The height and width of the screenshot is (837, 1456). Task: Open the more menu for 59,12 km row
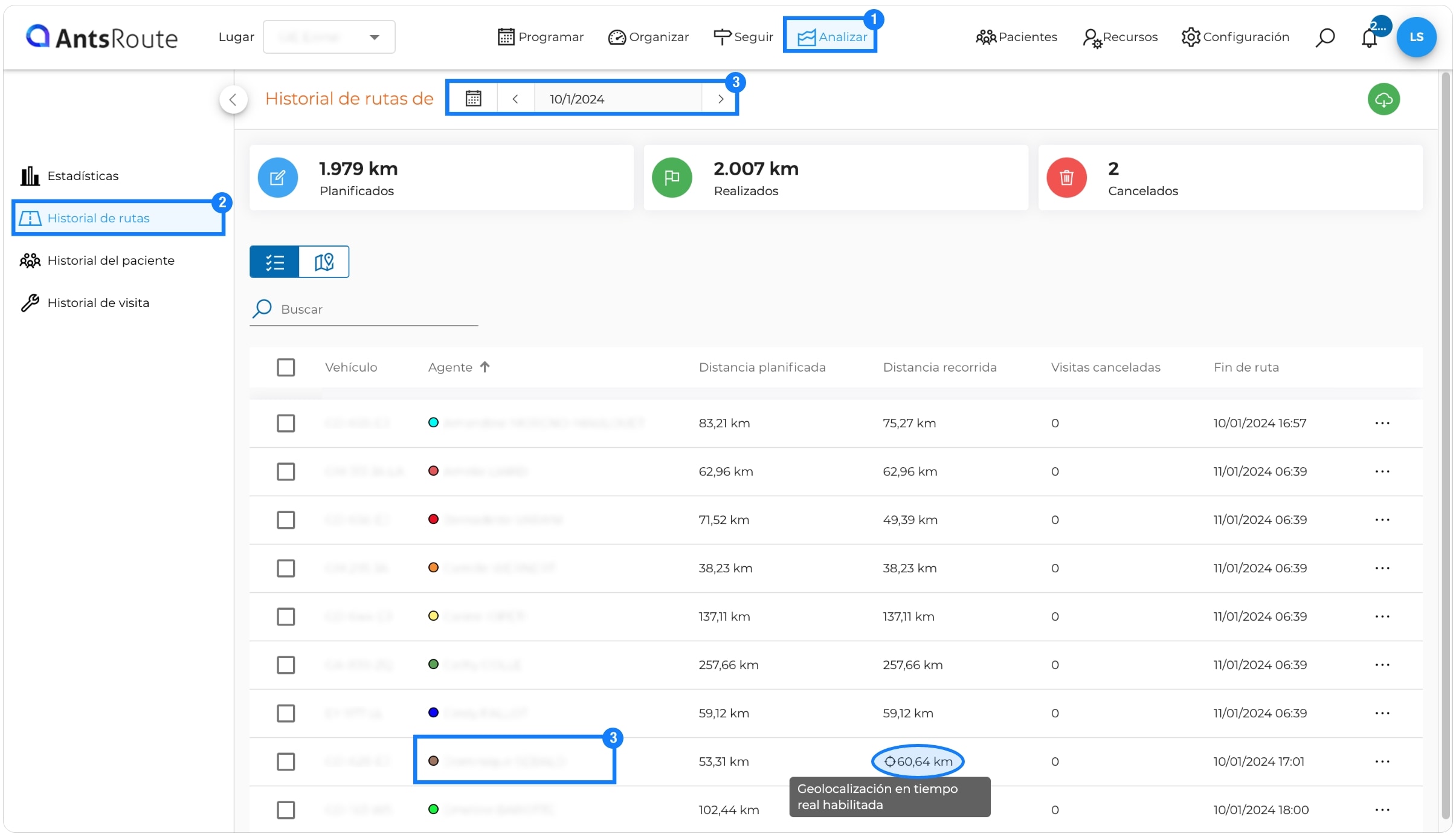coord(1382,713)
